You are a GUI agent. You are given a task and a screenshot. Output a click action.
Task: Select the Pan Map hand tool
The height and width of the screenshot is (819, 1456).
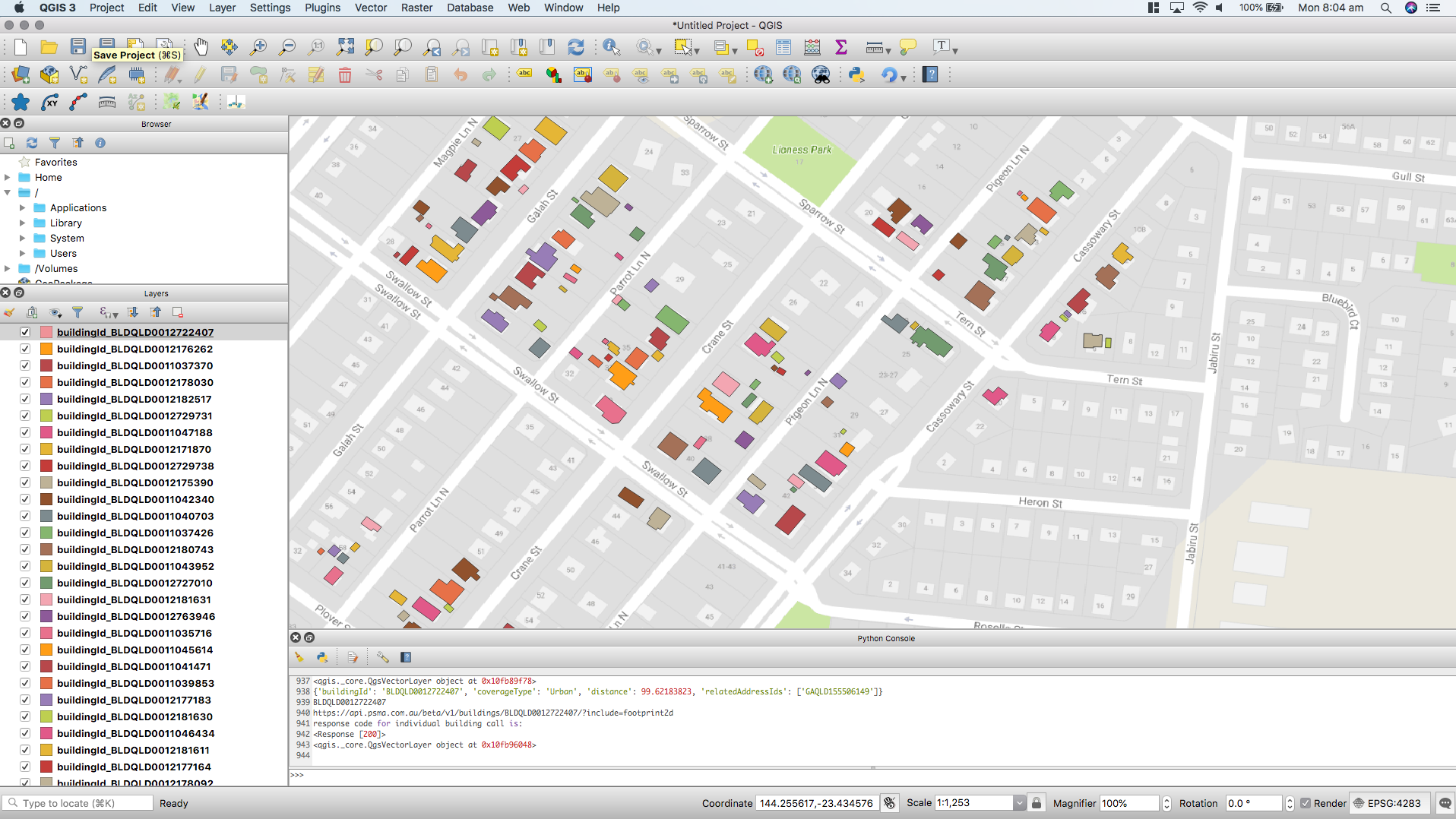pos(201,47)
